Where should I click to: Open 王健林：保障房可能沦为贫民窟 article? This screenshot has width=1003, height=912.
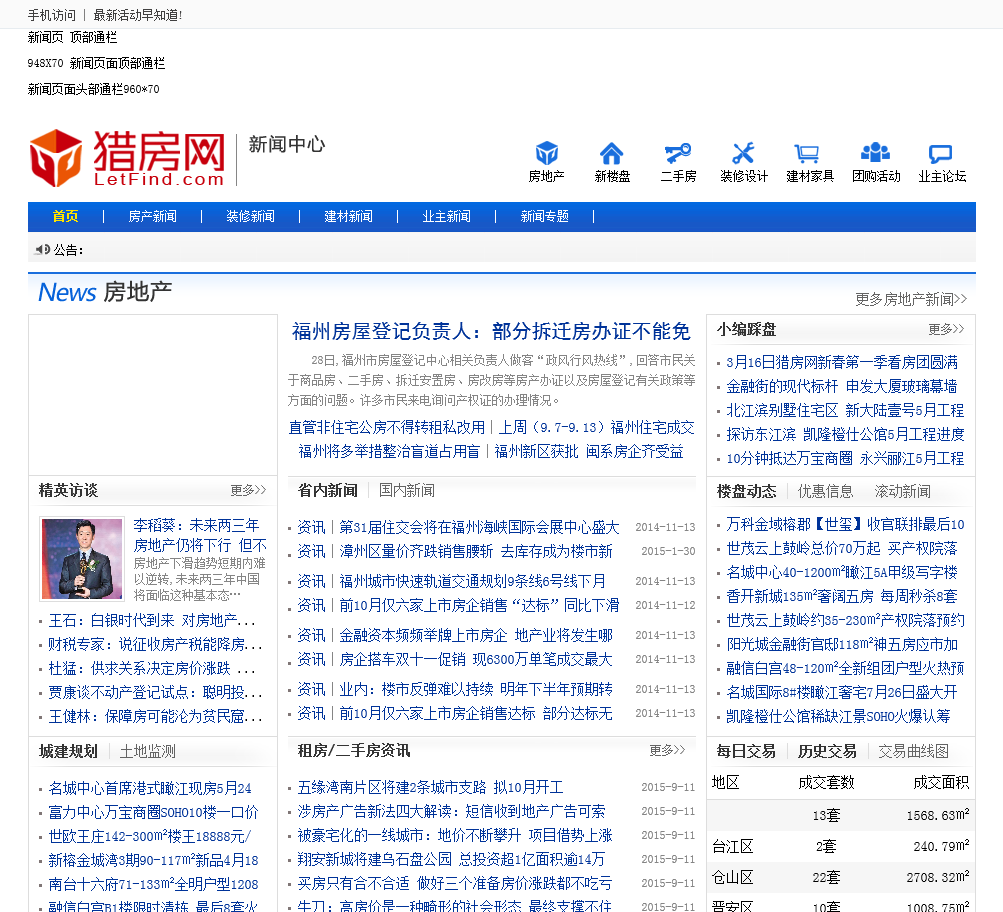[155, 717]
